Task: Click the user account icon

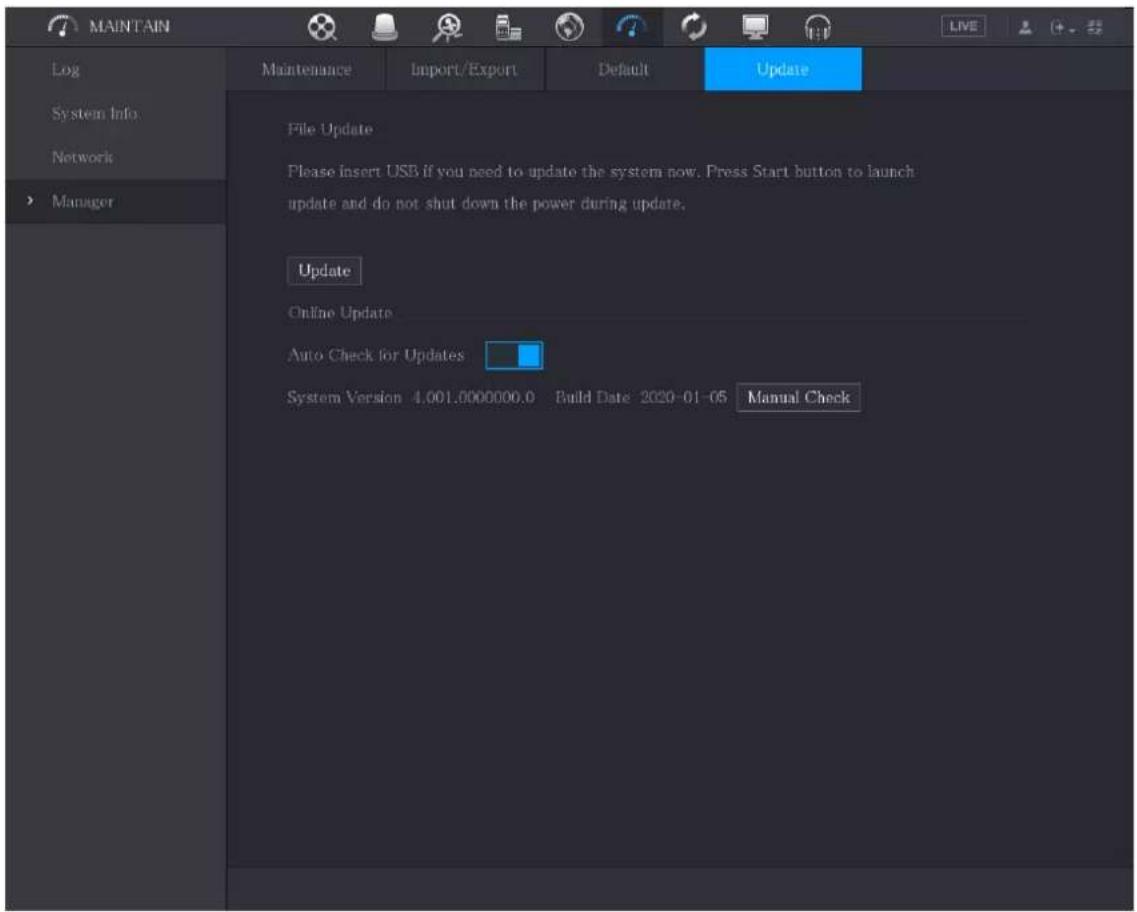Action: pyautogui.click(x=1025, y=28)
